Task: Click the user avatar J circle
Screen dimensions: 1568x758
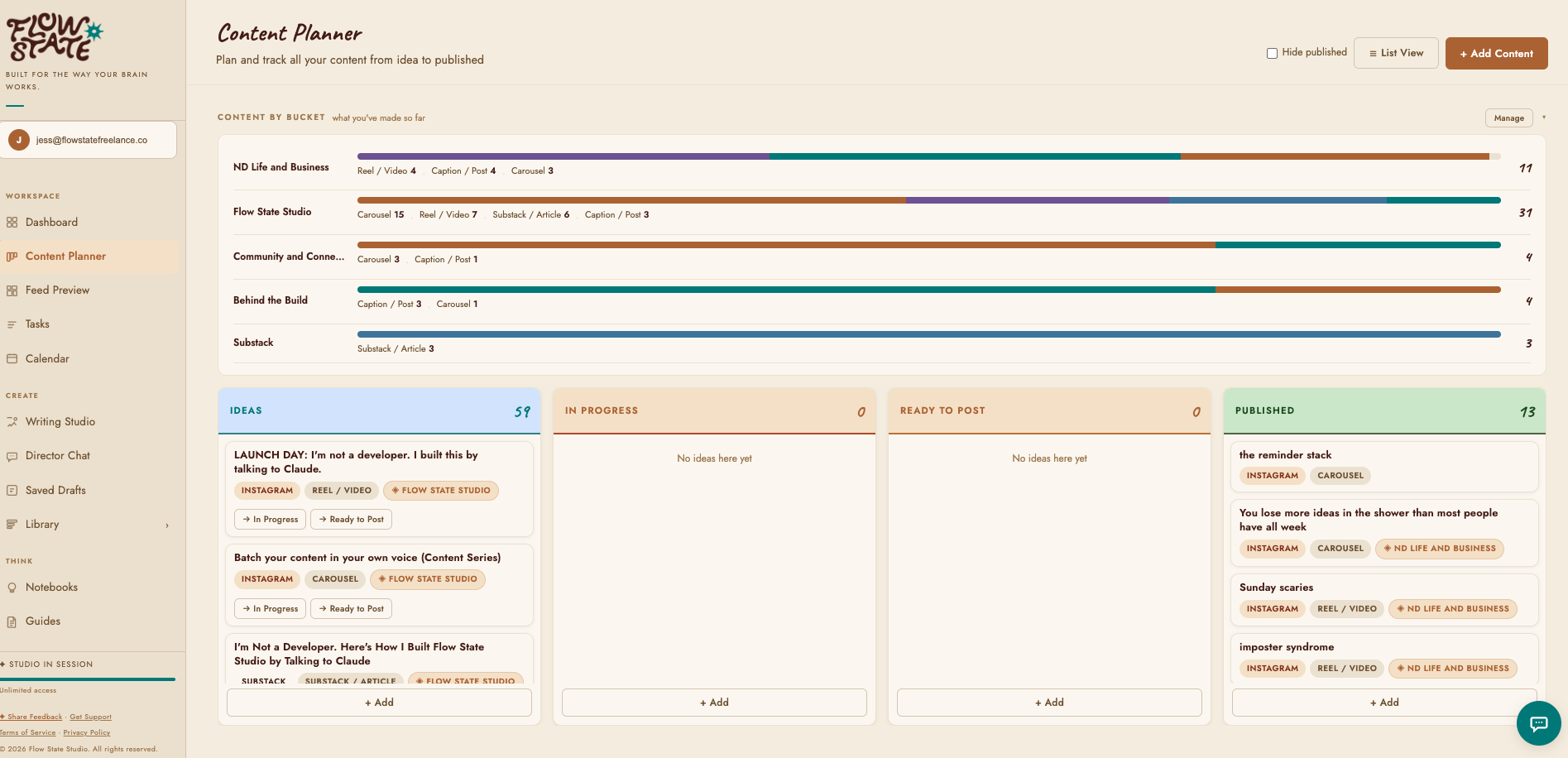Action: [19, 140]
